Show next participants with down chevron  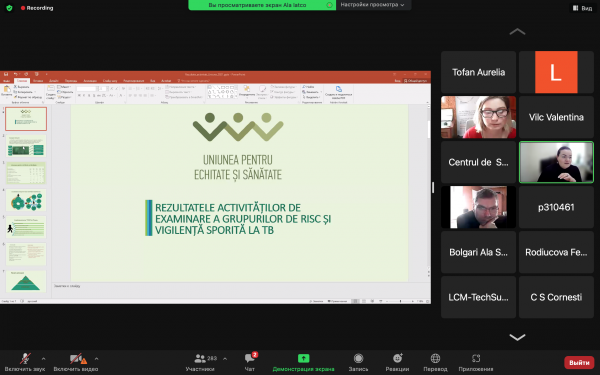tap(517, 338)
